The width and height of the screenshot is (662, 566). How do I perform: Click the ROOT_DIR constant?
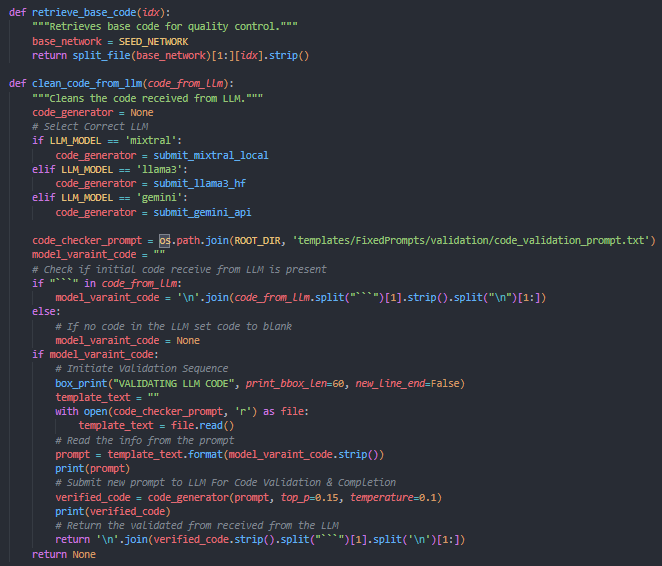coord(257,241)
